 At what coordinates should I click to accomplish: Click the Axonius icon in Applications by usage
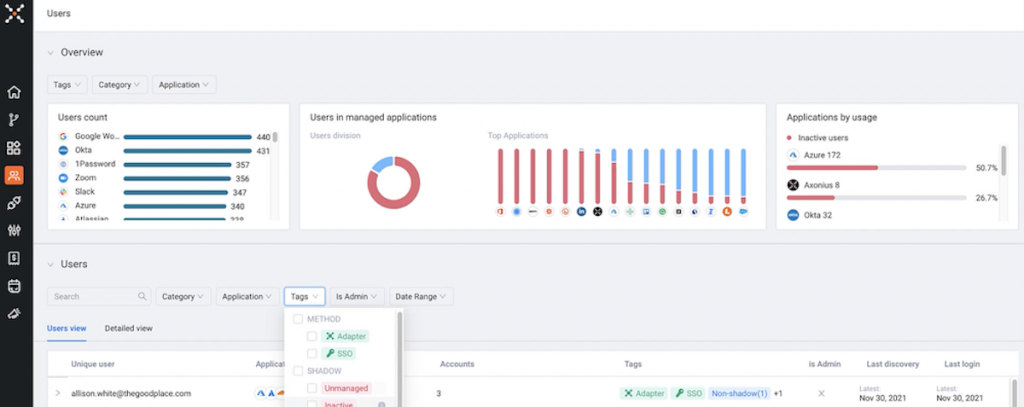793,185
